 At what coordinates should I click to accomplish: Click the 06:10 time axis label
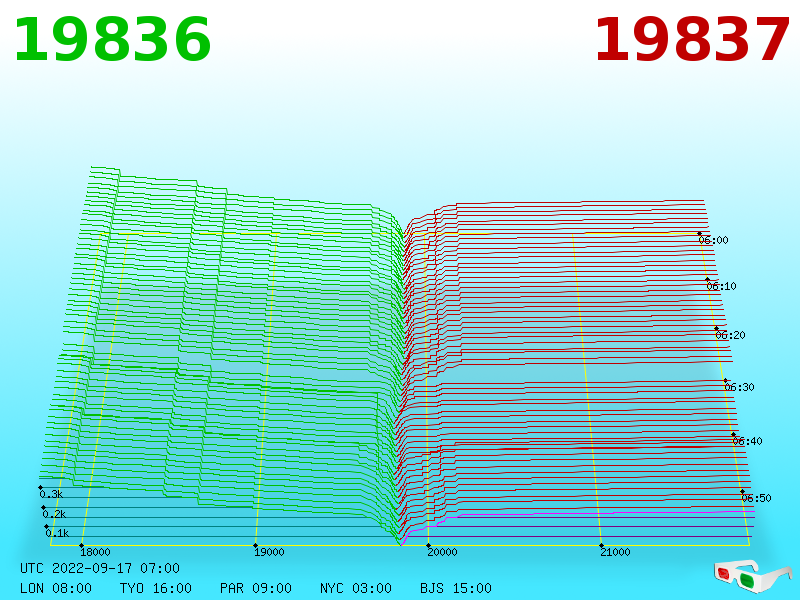(722, 286)
